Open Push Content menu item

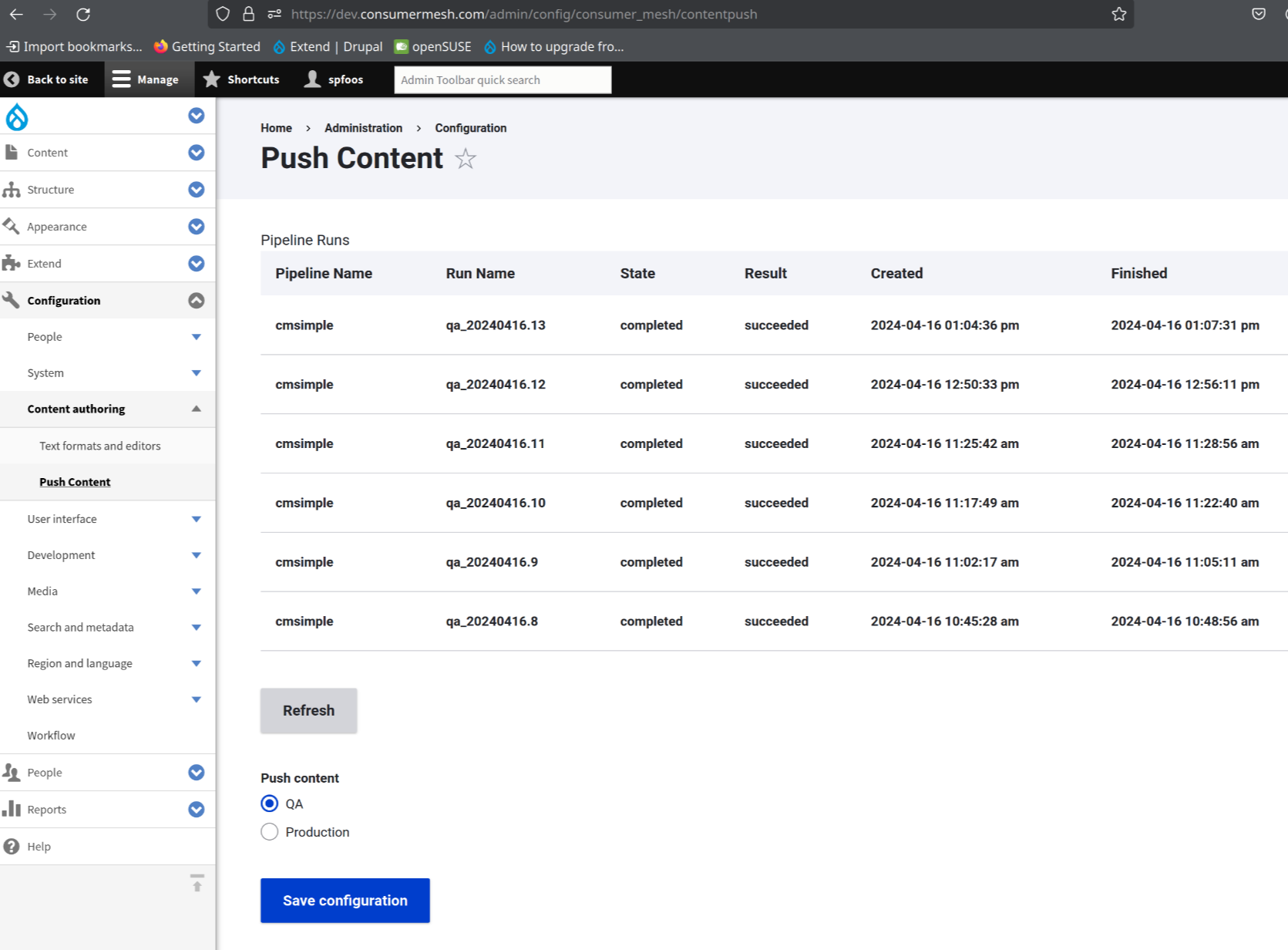(75, 482)
